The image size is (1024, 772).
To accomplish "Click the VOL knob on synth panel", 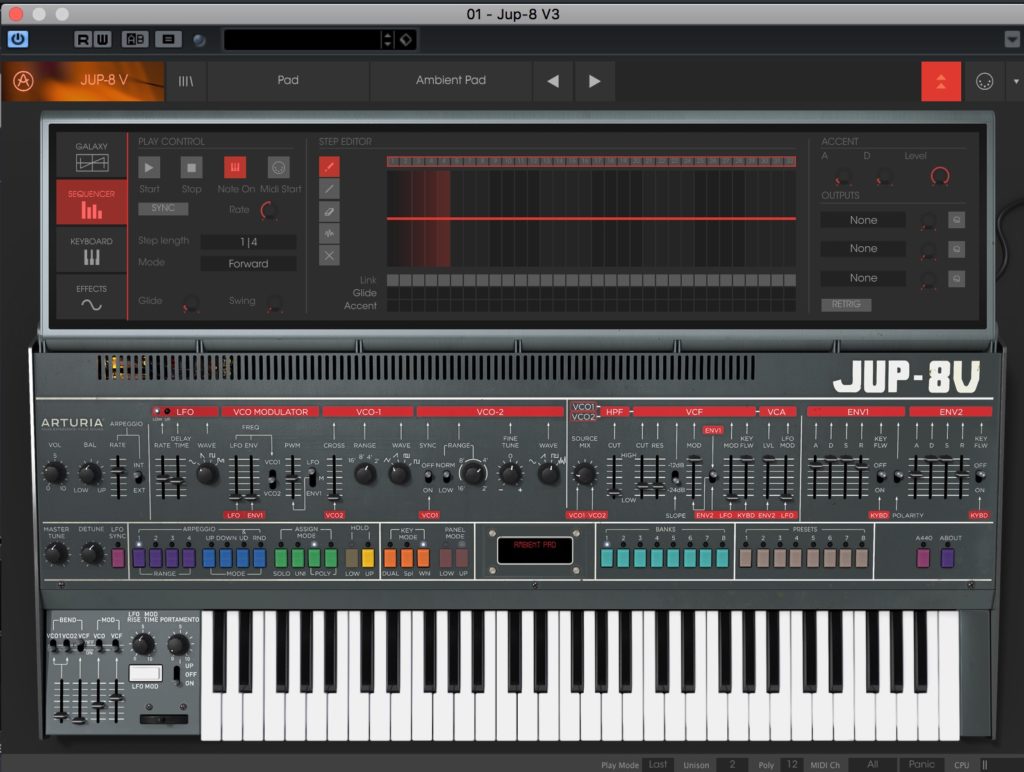I will (54, 472).
